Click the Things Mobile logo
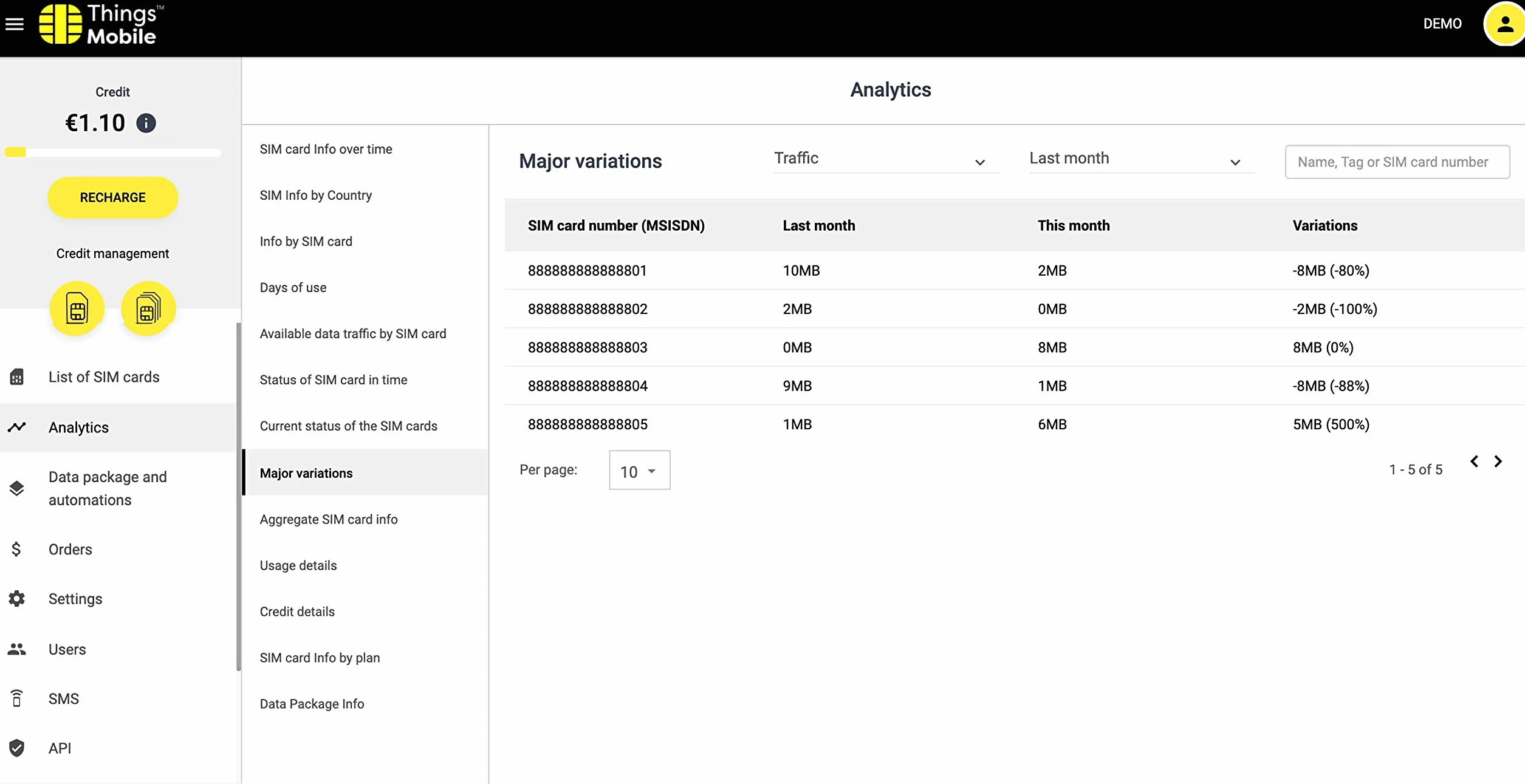 [x=101, y=24]
